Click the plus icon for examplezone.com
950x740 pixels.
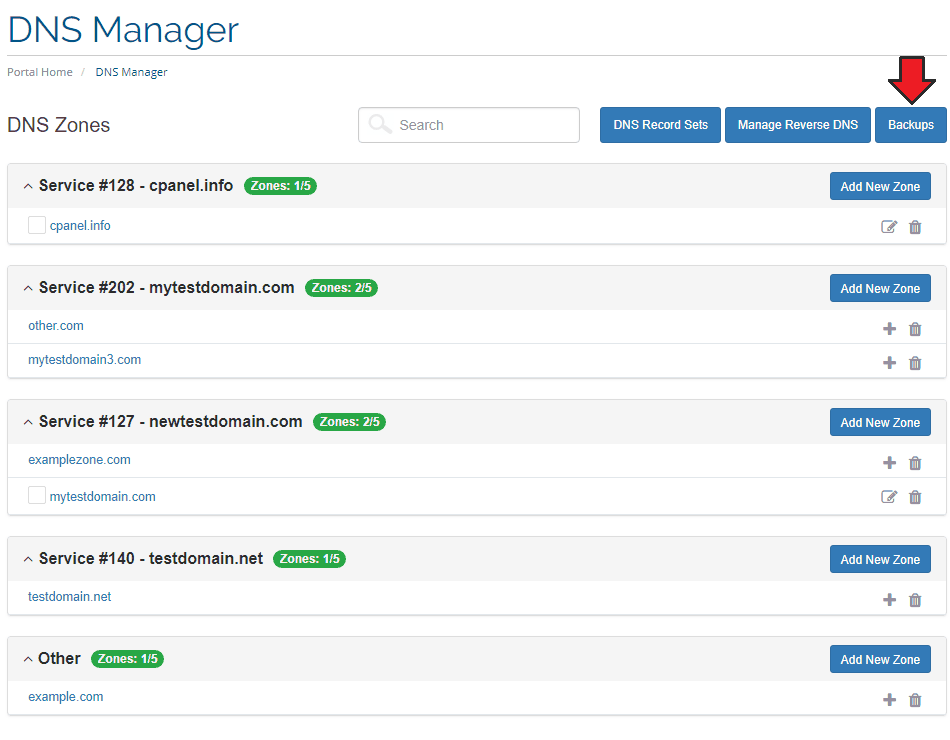pos(889,463)
